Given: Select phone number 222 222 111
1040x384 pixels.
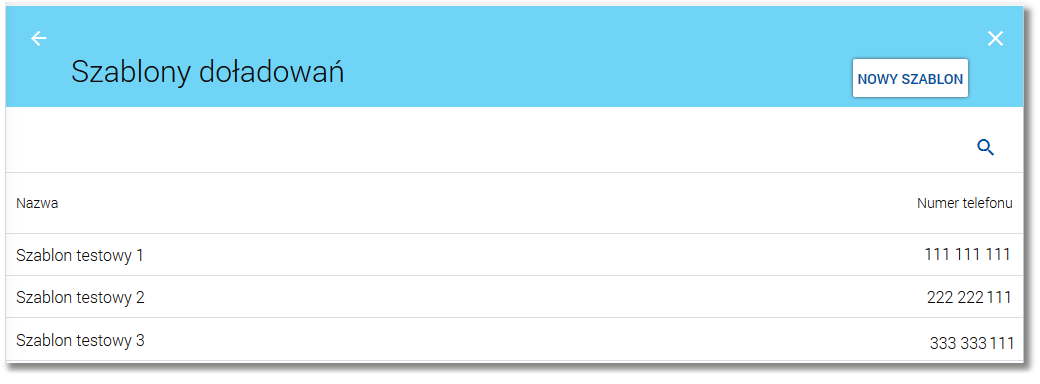Looking at the screenshot, I should click(x=969, y=298).
